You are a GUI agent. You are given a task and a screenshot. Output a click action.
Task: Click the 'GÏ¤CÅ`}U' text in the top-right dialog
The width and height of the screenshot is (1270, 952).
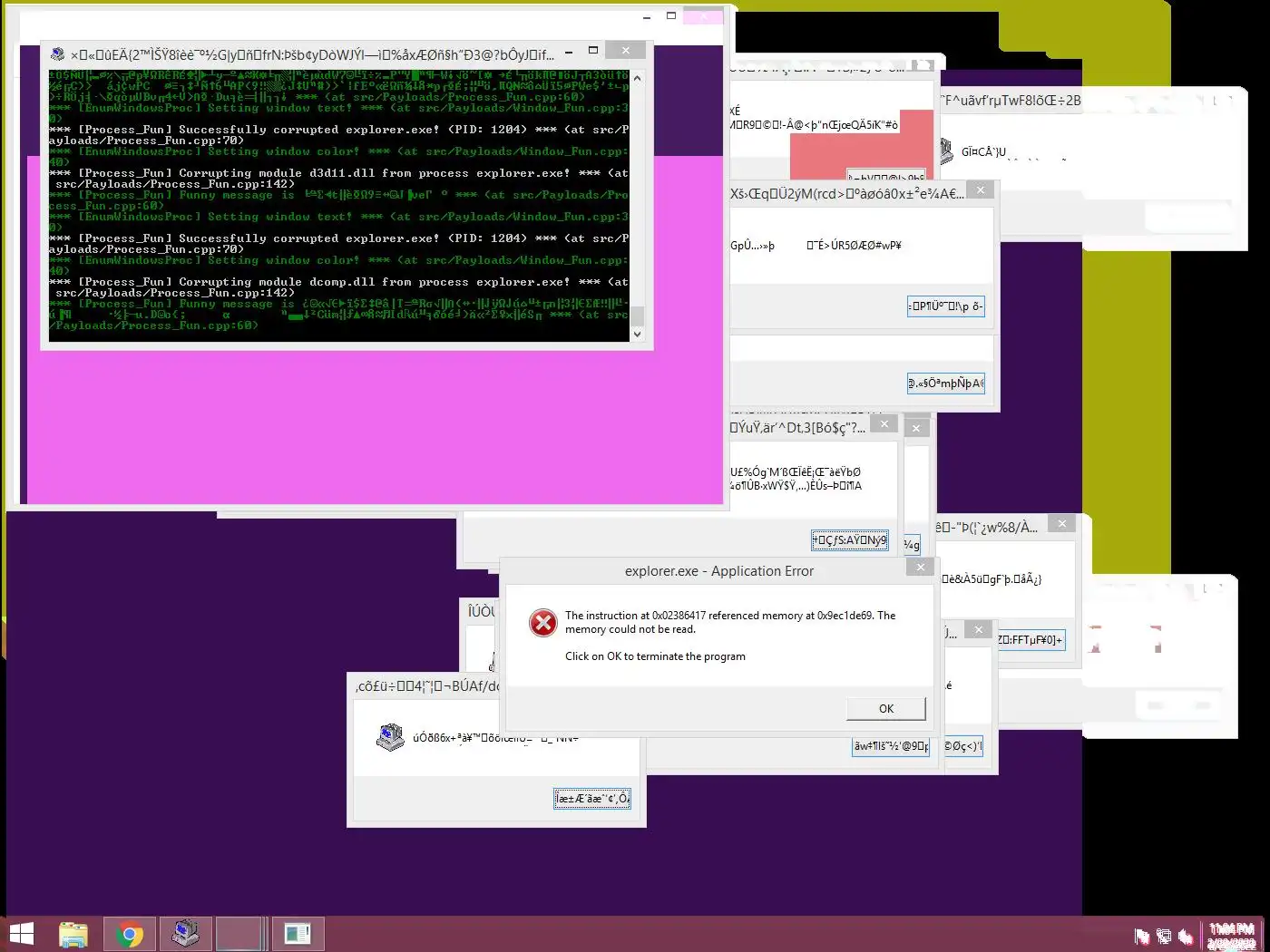pos(984,151)
